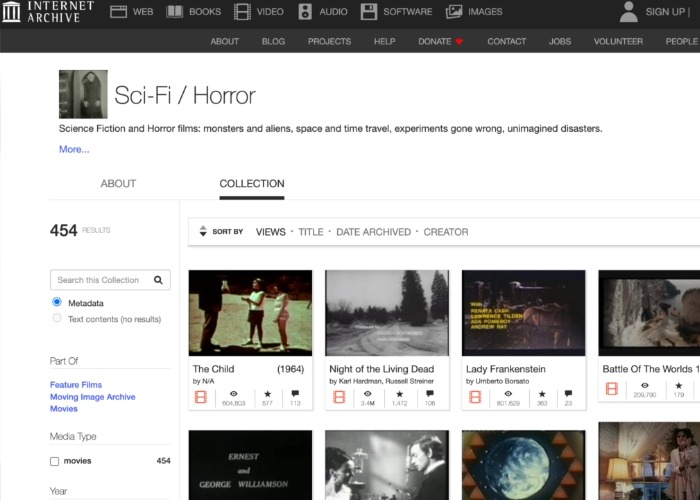Select the Metadata radio button
This screenshot has height=500, width=700.
[57, 302]
